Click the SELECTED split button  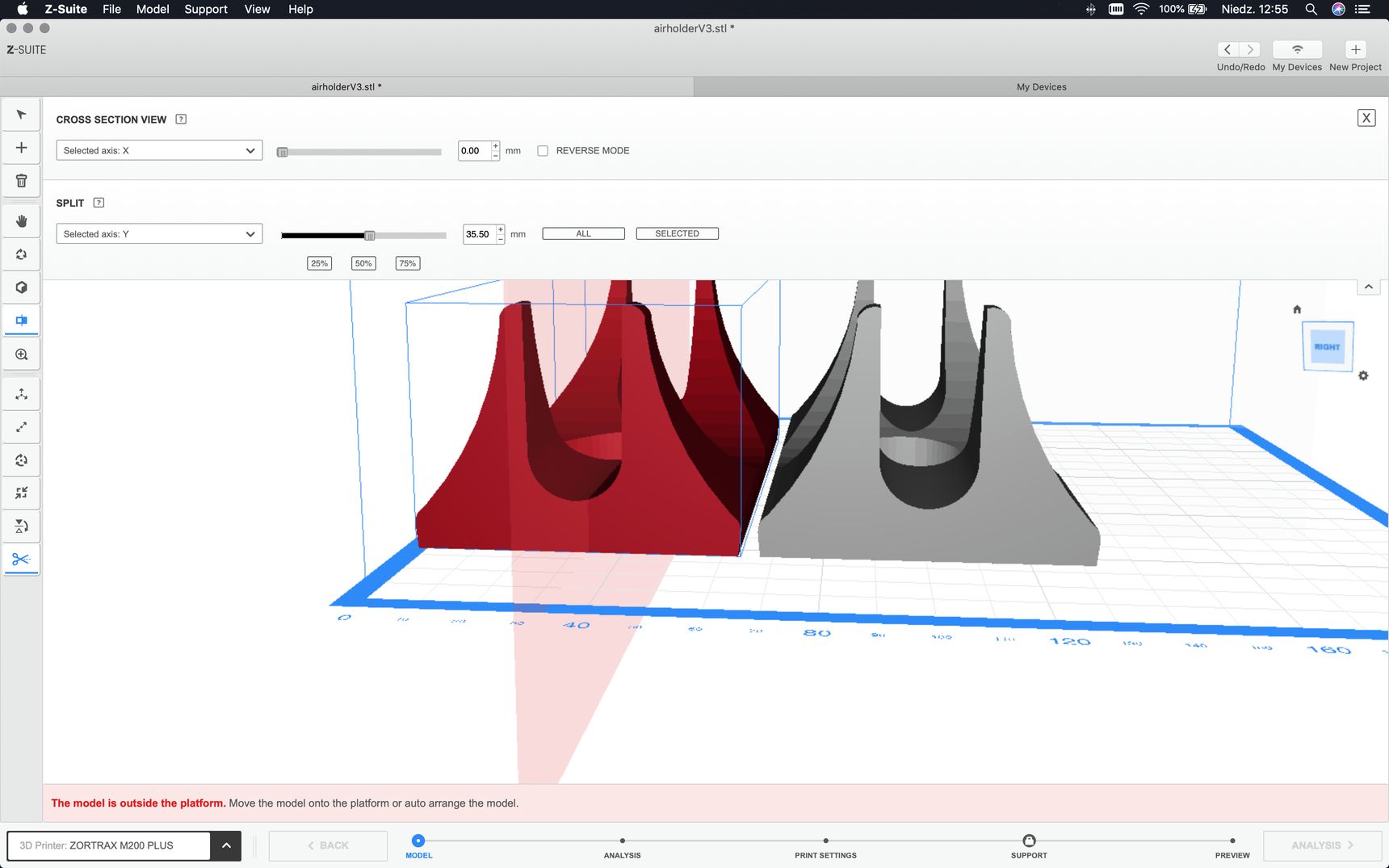[677, 234]
